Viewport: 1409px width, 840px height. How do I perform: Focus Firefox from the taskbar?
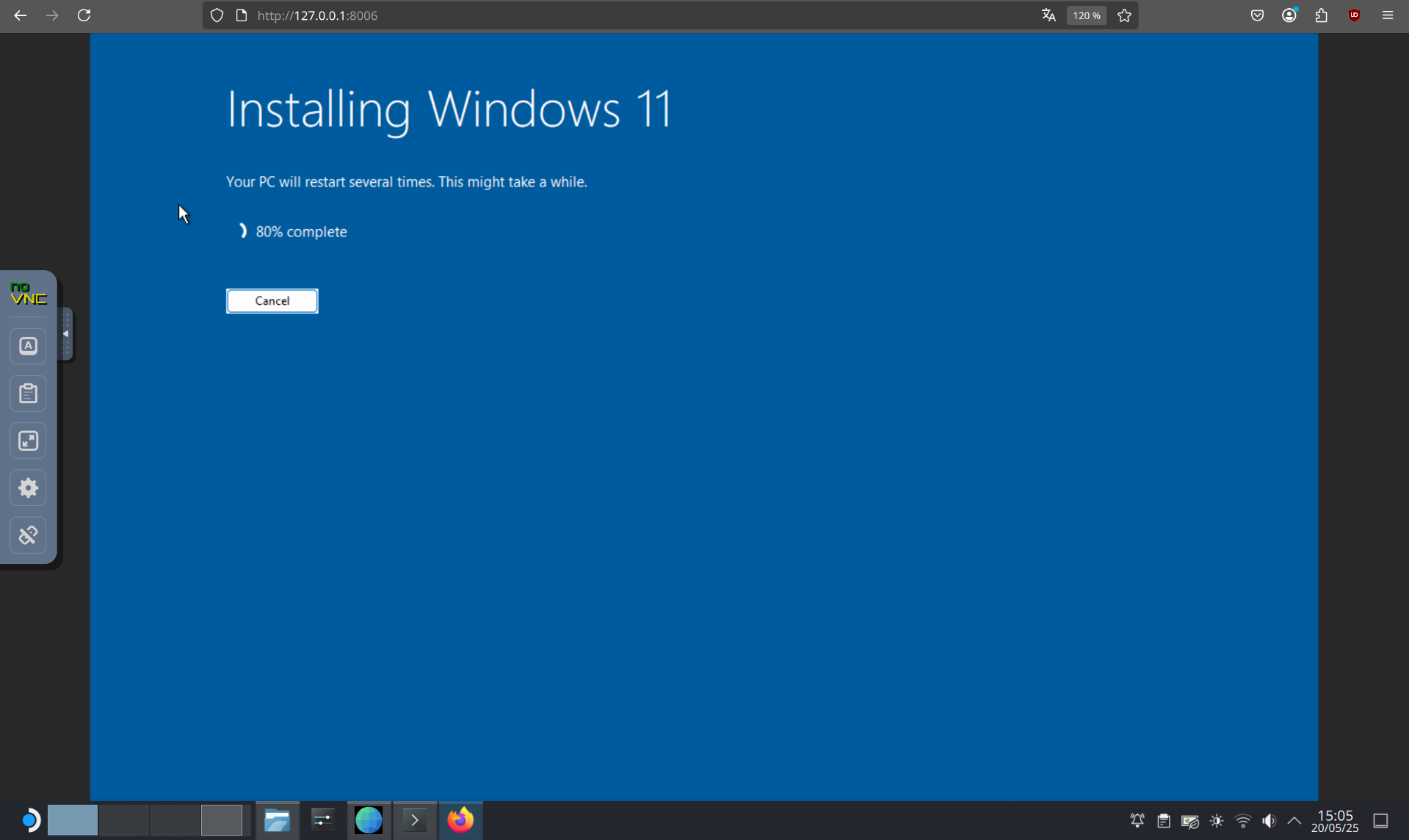(x=460, y=820)
